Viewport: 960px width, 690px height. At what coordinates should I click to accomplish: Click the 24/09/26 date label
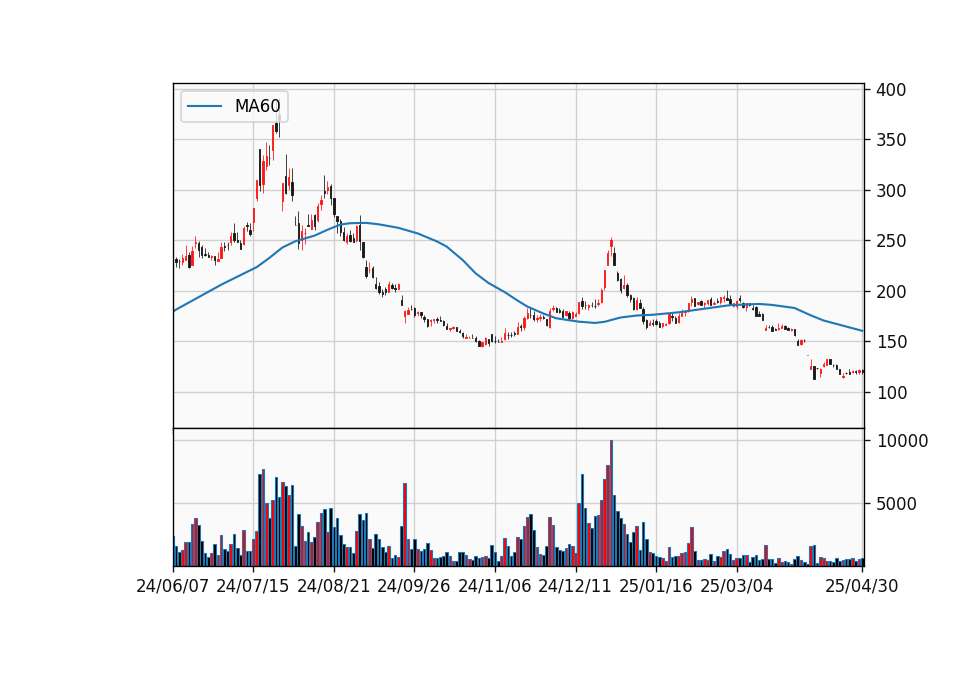(x=414, y=587)
